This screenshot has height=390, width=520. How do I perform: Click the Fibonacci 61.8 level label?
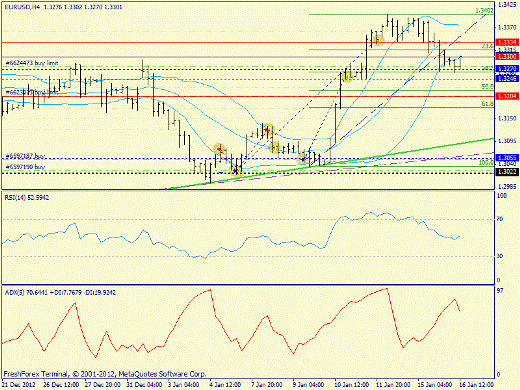point(488,104)
